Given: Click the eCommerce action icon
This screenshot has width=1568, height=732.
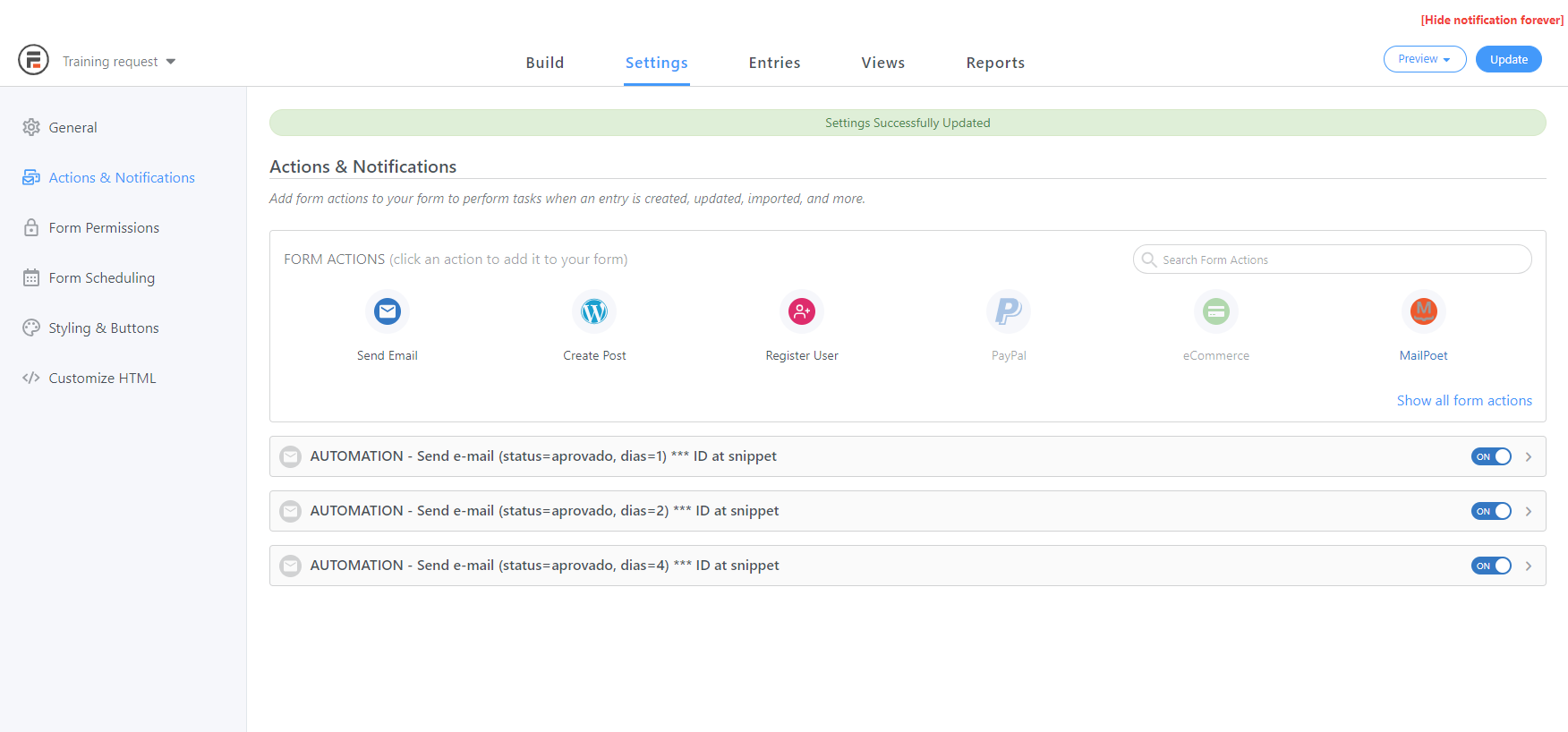Looking at the screenshot, I should click(1216, 311).
